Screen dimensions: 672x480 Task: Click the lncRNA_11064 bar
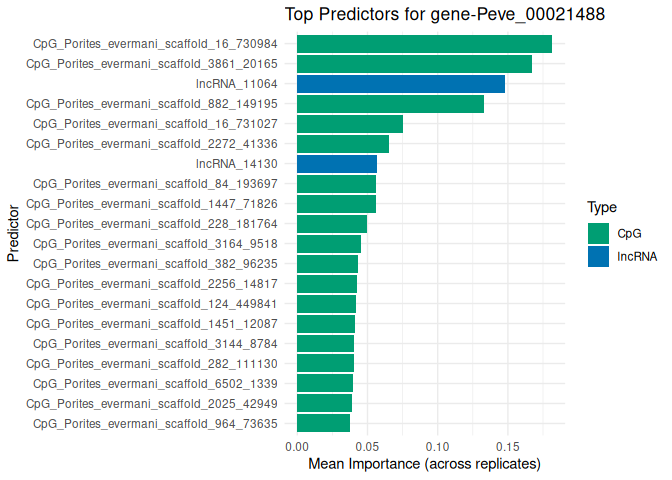401,84
